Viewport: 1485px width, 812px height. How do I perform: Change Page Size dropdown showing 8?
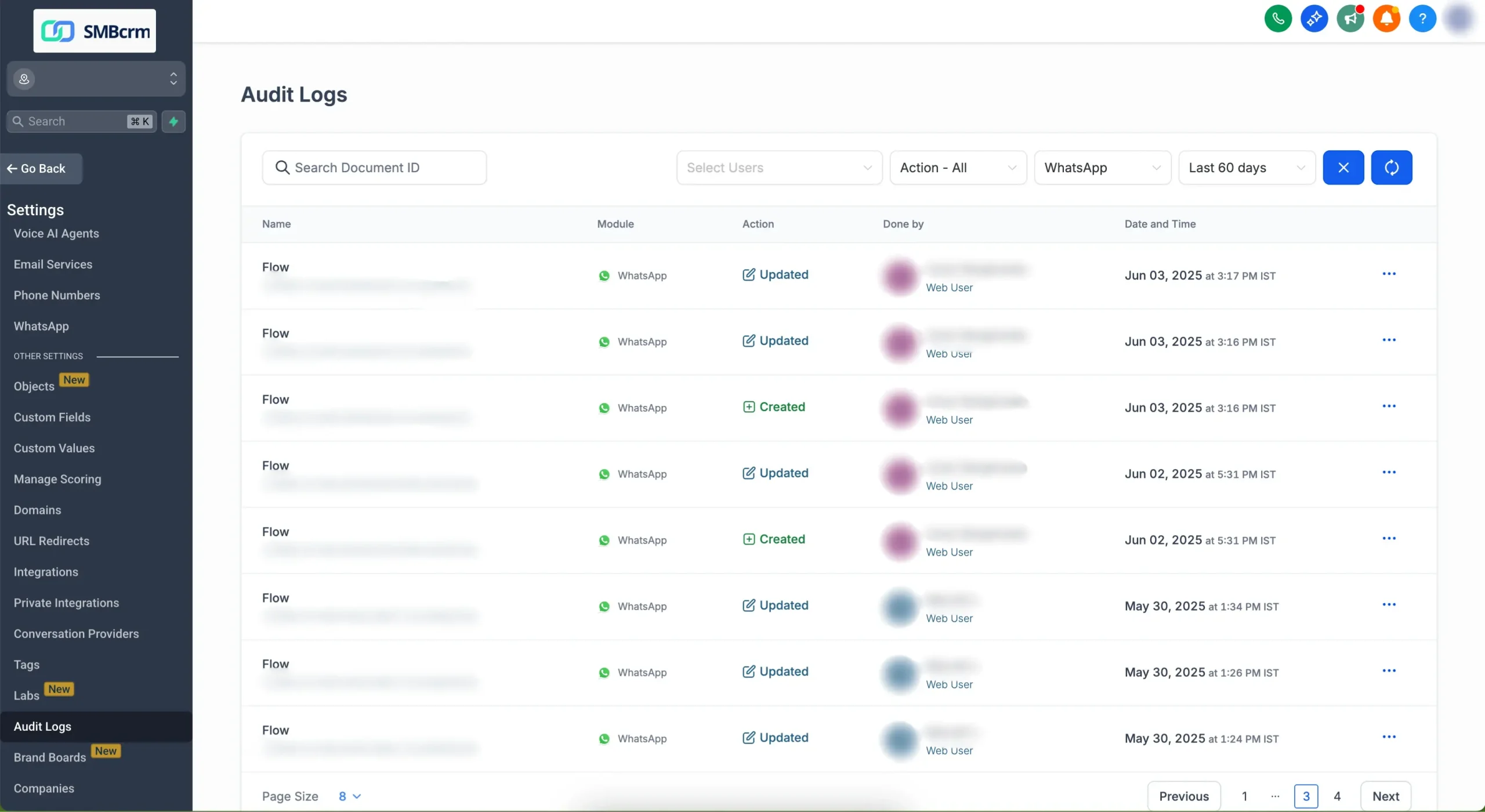pyautogui.click(x=350, y=796)
